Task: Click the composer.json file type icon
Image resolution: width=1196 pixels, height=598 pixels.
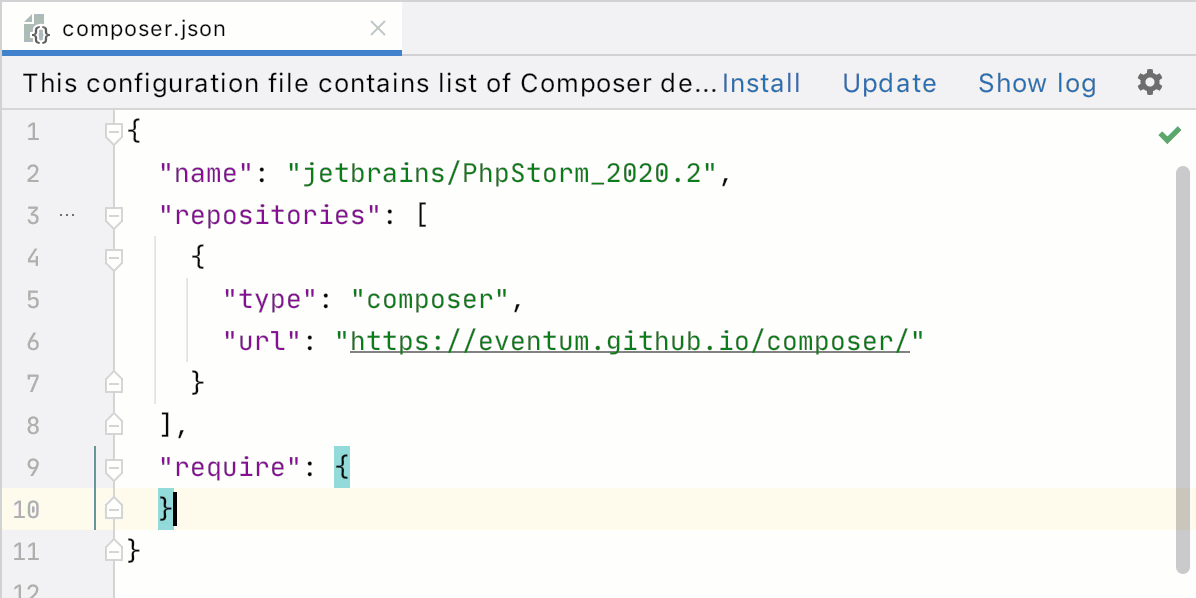Action: pos(37,29)
